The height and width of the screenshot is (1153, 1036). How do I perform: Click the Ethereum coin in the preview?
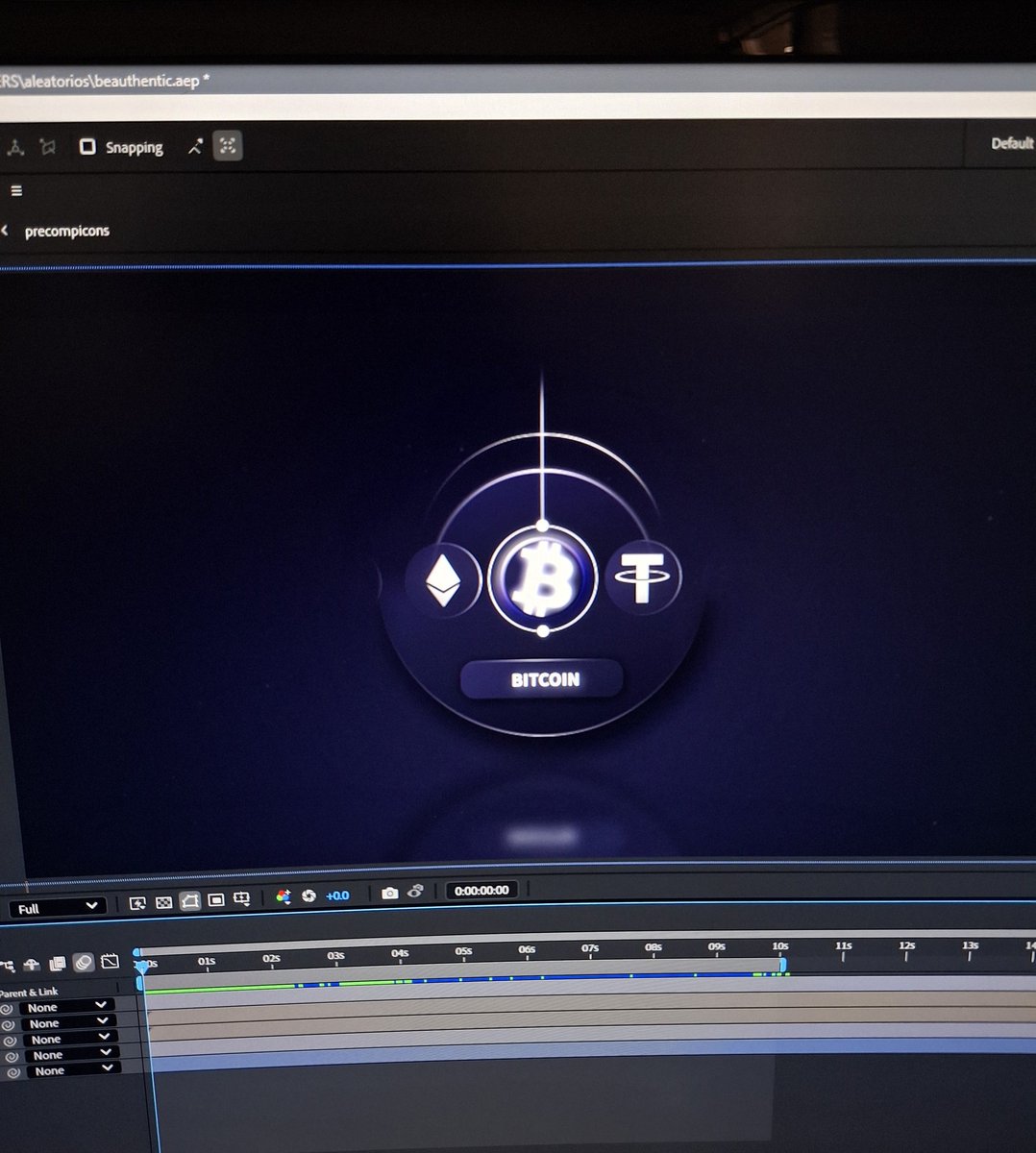[443, 581]
